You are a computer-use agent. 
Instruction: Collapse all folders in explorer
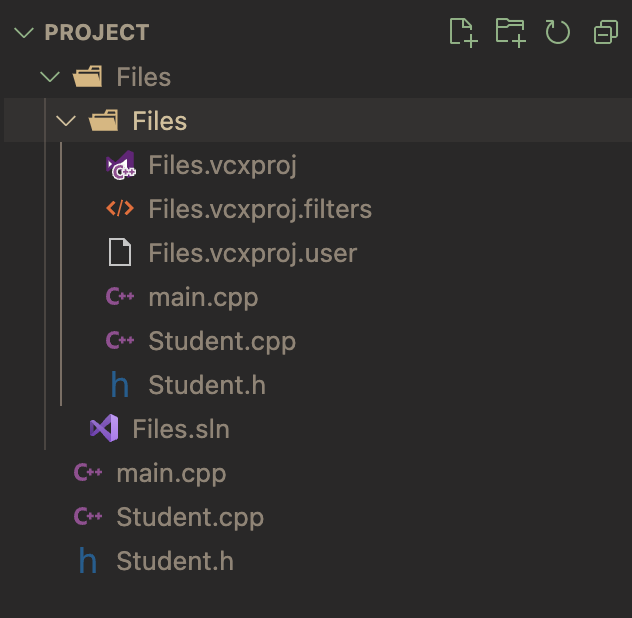pos(606,32)
